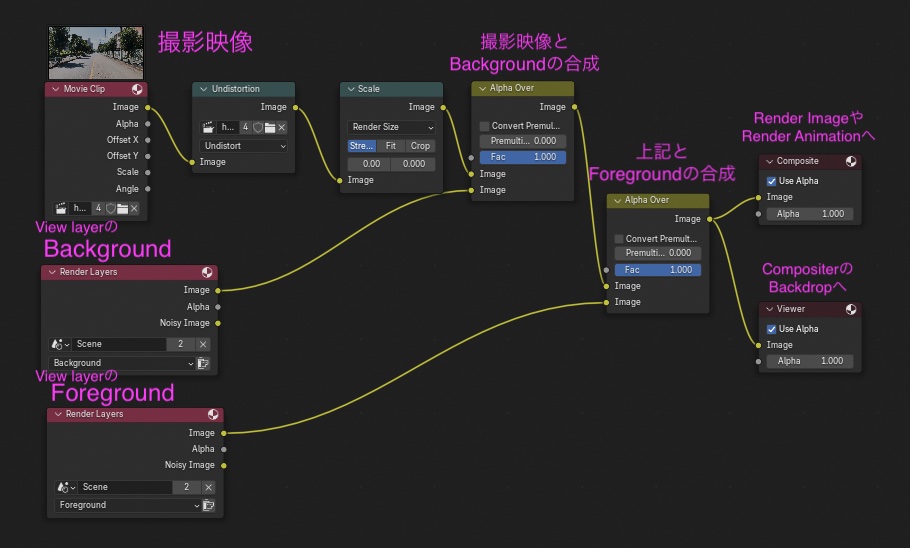Open the Render Size dropdown in the Scale node

click(391, 127)
